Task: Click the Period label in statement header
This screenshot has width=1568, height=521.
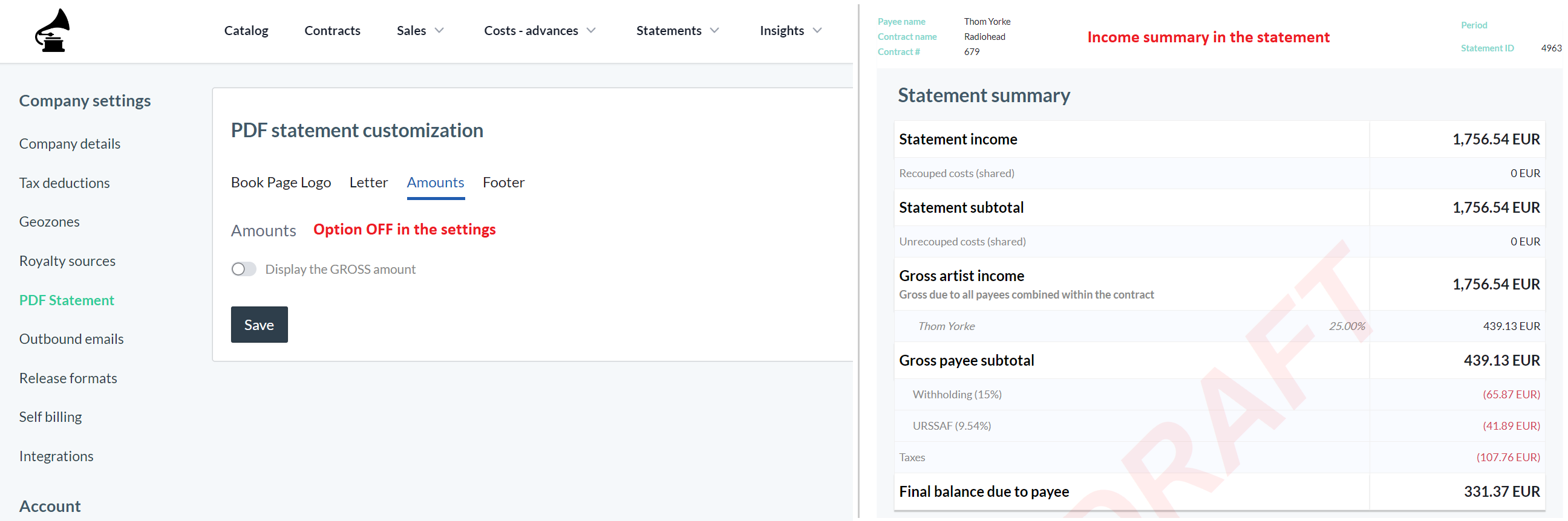Action: click(x=1474, y=25)
